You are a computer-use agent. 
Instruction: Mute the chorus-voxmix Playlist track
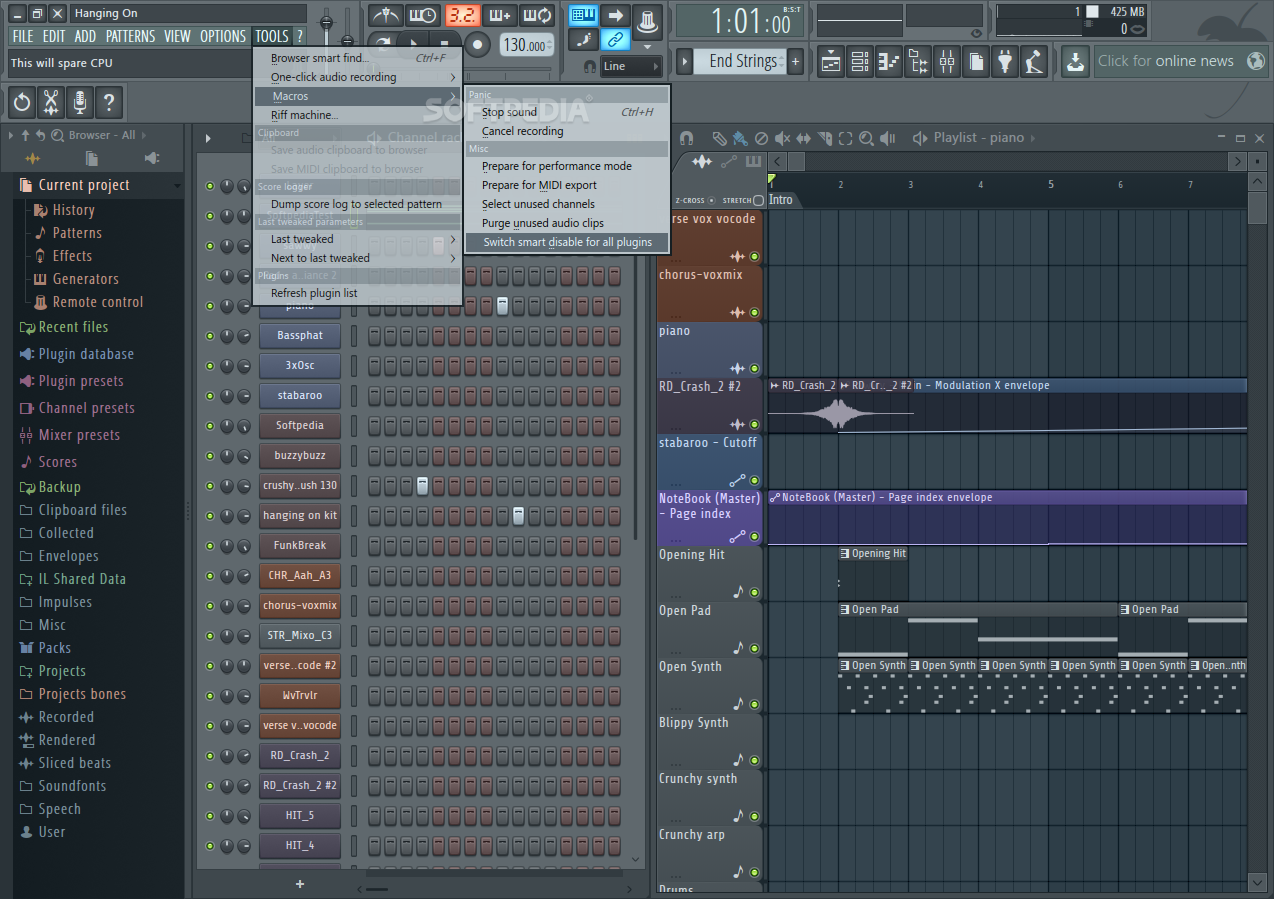coord(754,313)
